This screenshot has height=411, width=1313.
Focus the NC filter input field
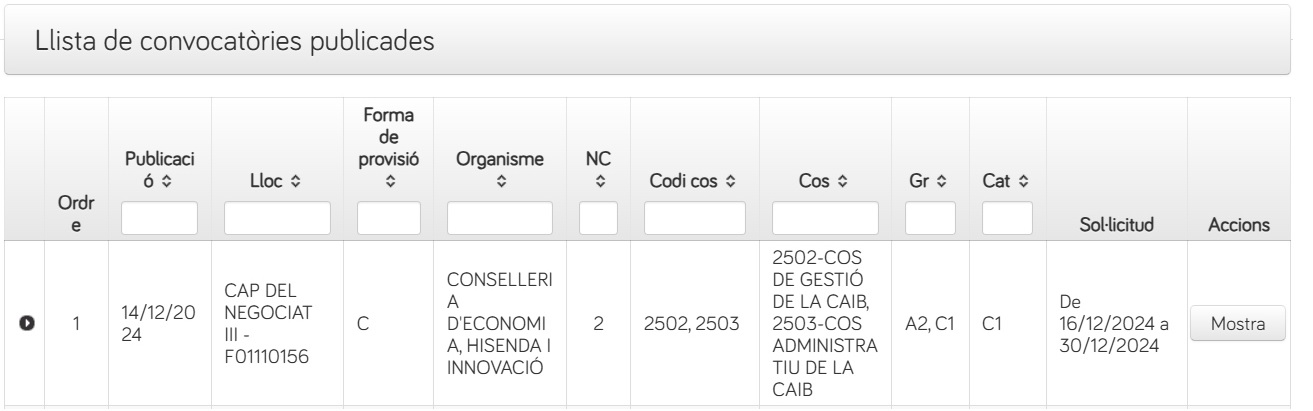click(x=598, y=218)
